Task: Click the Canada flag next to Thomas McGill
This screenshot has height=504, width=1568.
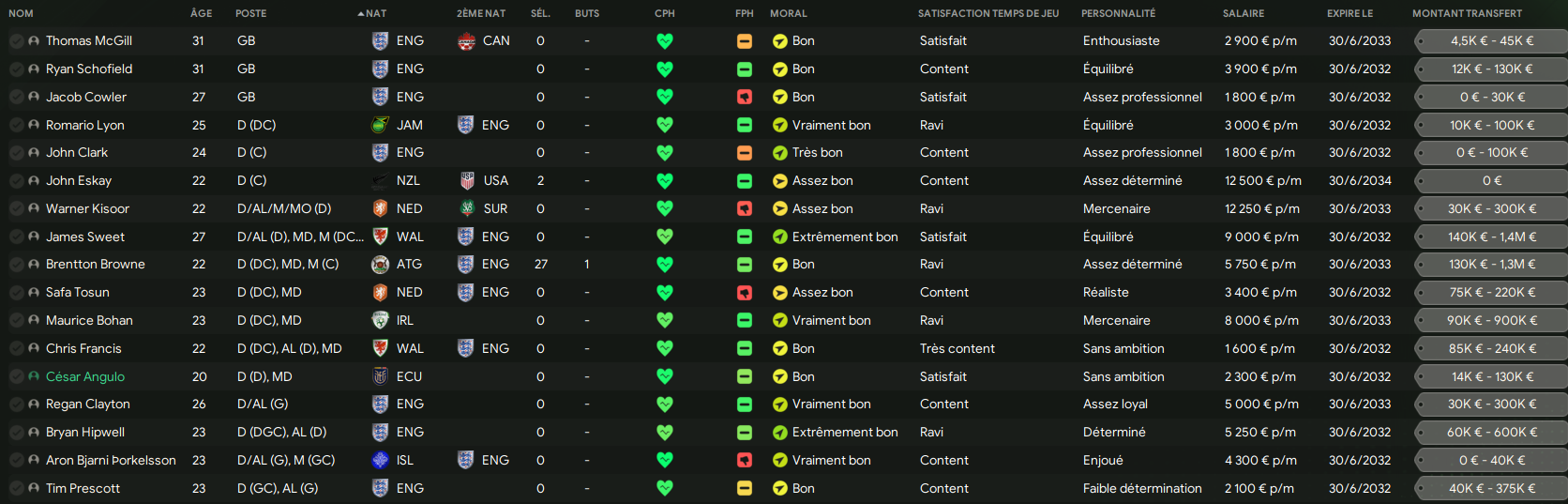Action: tap(466, 41)
